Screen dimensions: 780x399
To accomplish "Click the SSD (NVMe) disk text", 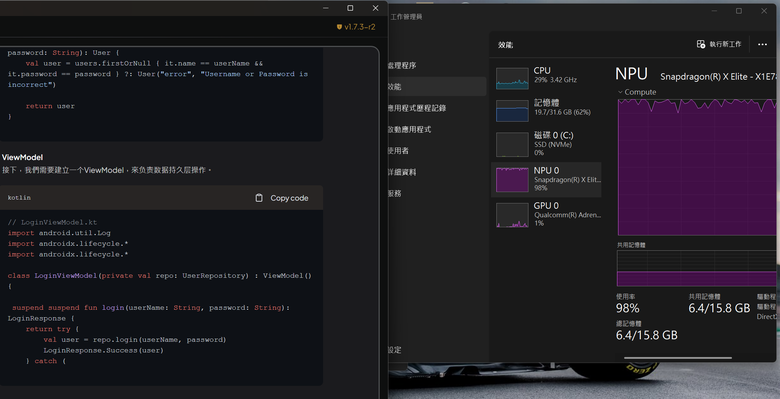I will tap(553, 145).
